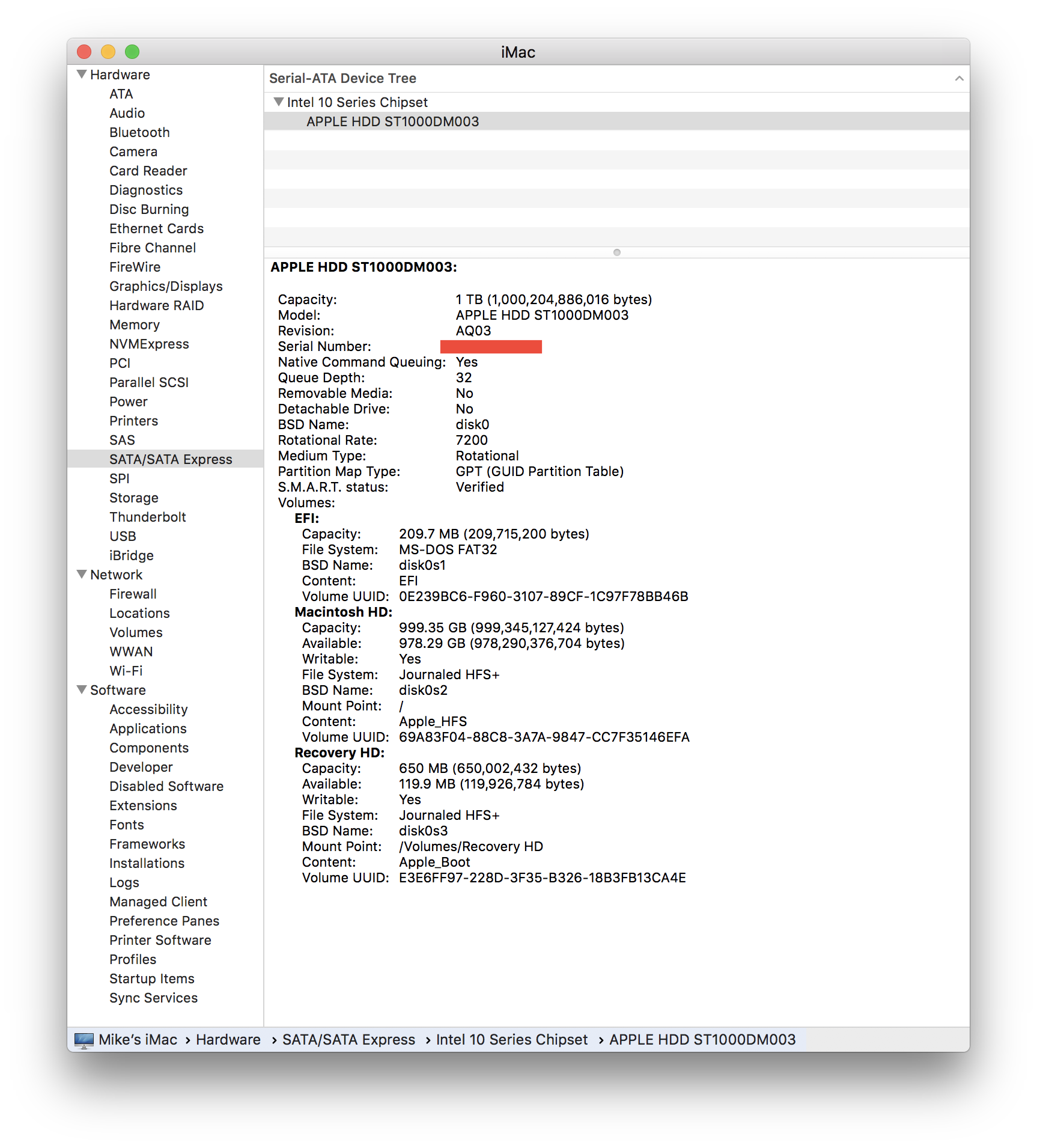
Task: Select Volumes under Network
Action: click(x=136, y=633)
